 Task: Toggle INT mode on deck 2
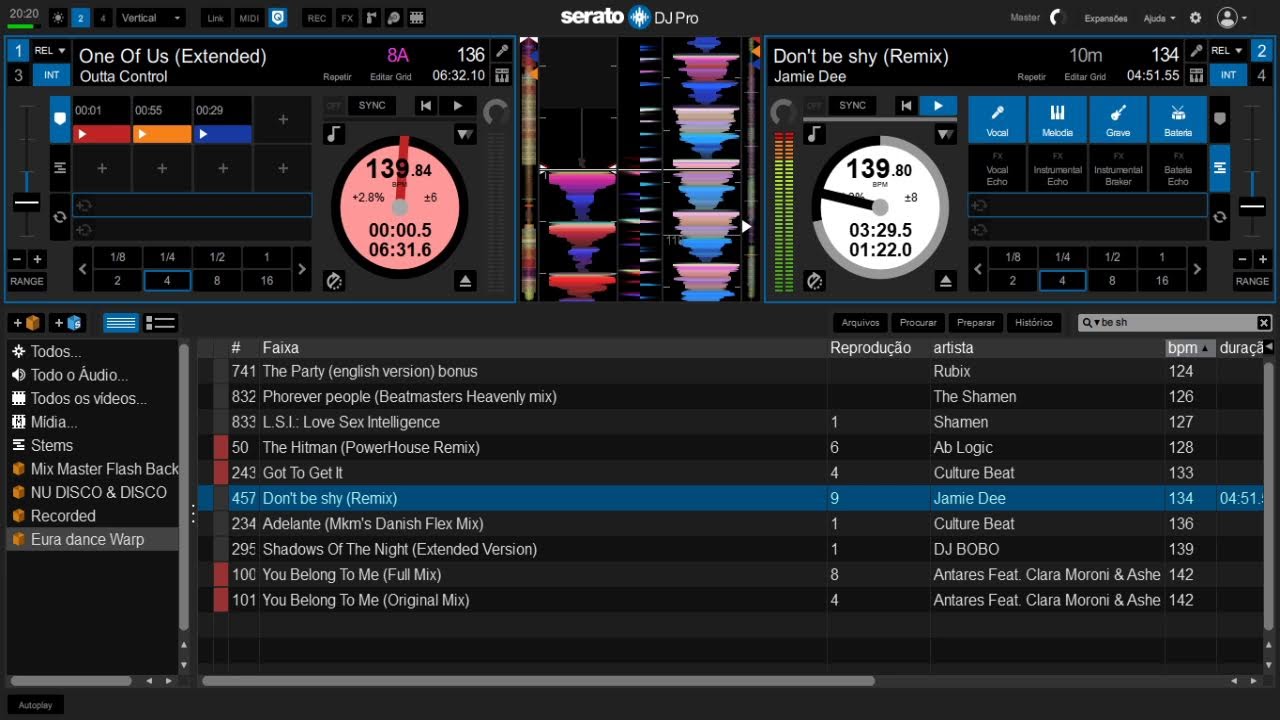click(x=1228, y=75)
